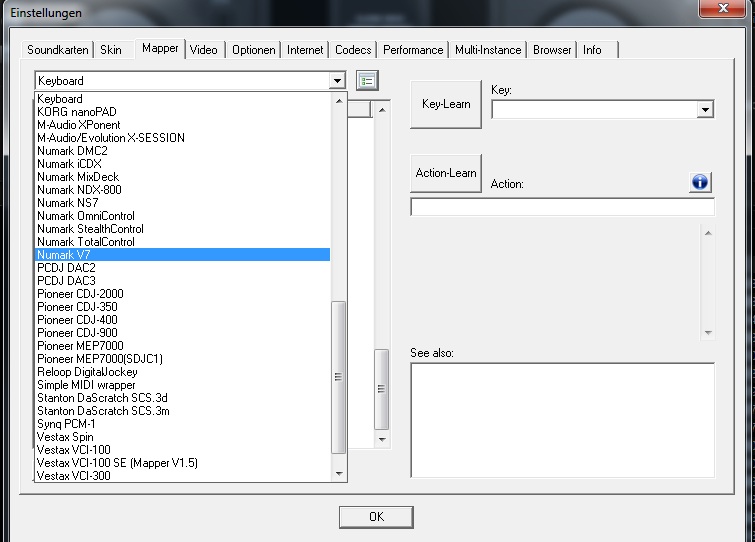Click the Key-Learn button
This screenshot has height=542, width=755.
click(x=446, y=104)
